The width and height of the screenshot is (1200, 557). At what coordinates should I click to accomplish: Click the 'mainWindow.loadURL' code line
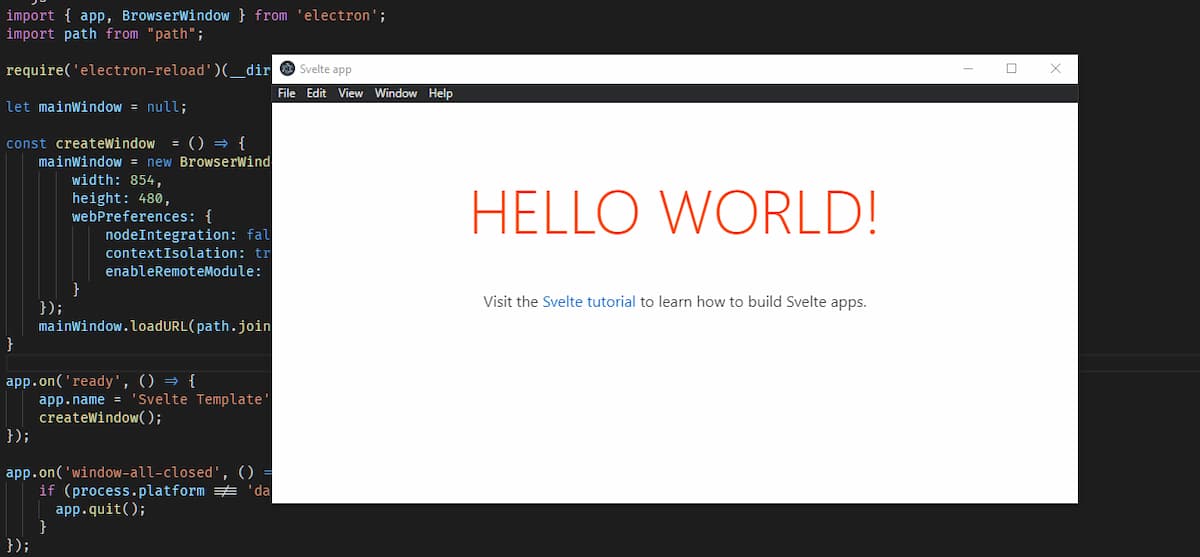tap(155, 326)
